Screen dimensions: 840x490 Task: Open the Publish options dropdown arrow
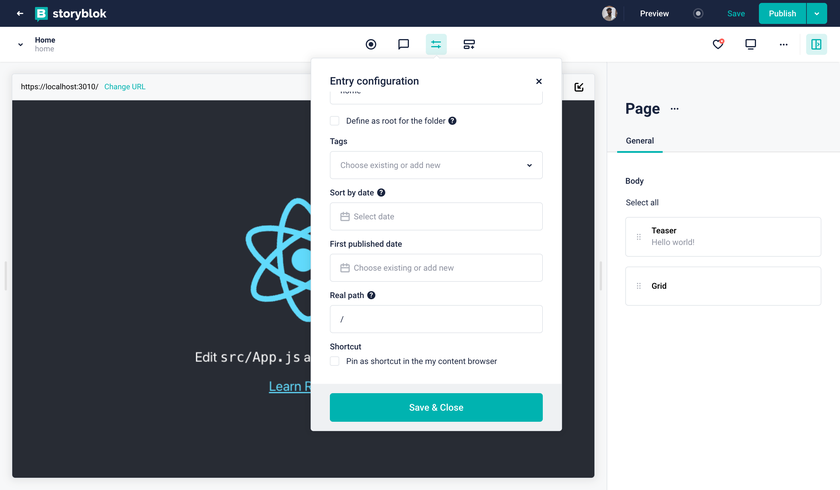click(816, 13)
